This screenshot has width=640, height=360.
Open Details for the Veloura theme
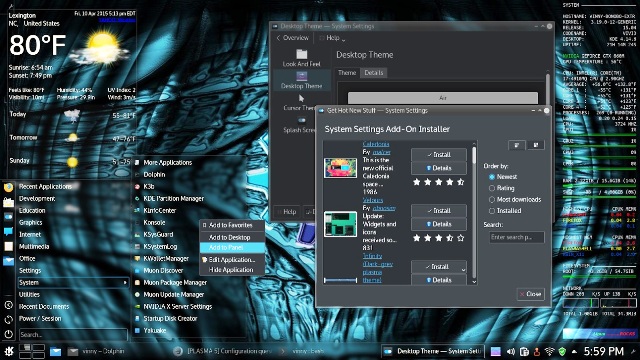coord(439,224)
